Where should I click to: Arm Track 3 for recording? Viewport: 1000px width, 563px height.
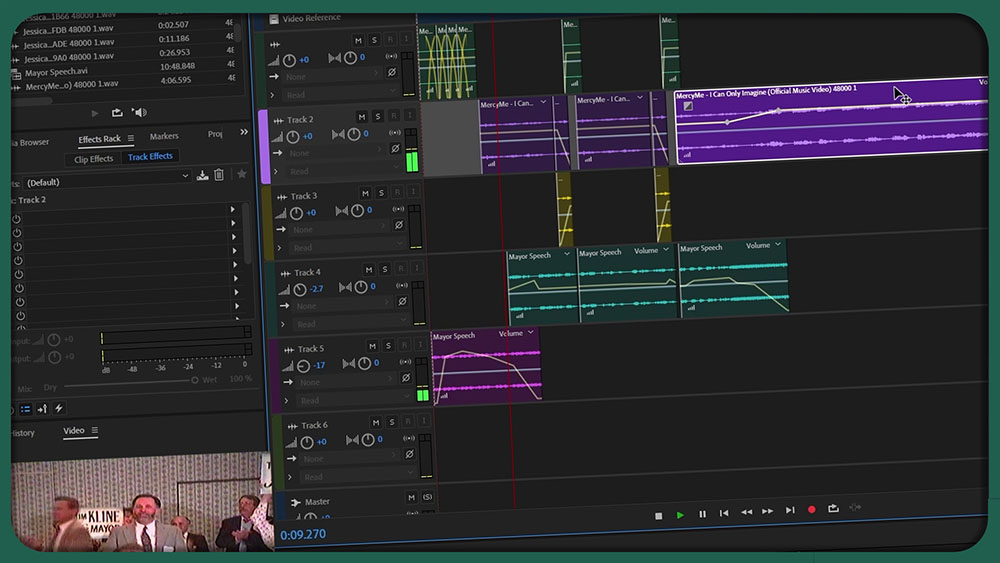pos(397,192)
